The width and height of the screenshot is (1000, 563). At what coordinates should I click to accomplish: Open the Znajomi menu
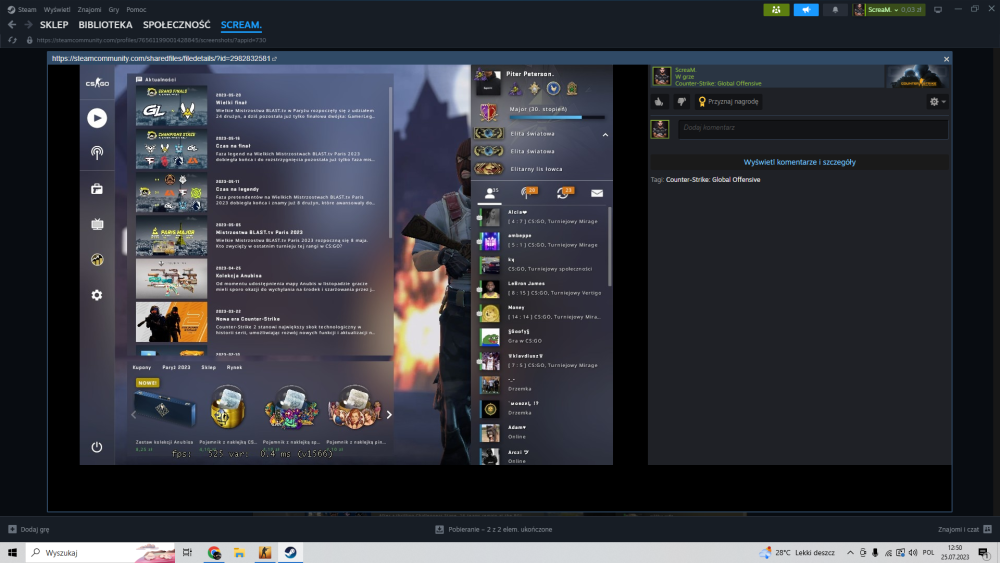(x=89, y=10)
